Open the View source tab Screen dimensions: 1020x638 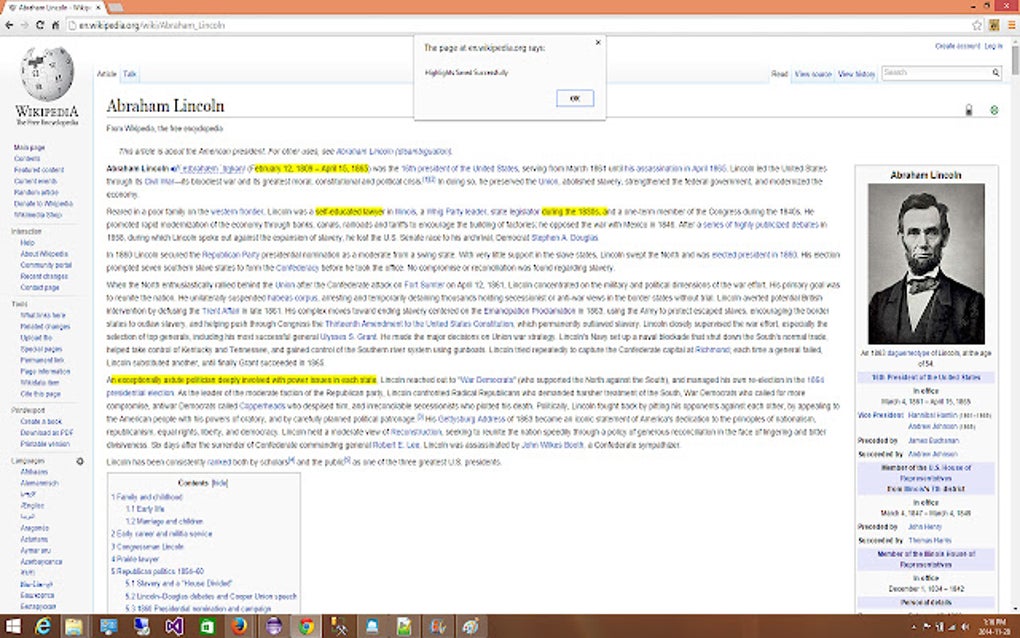click(812, 74)
